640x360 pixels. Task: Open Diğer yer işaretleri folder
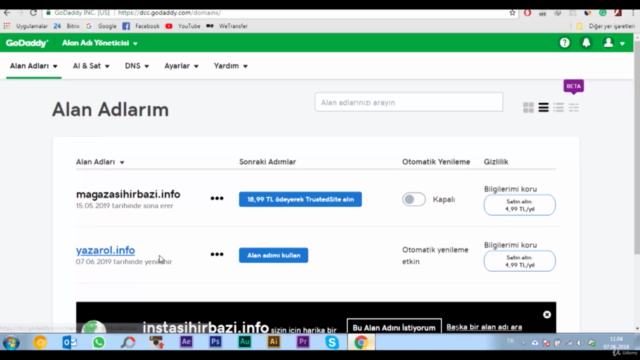click(x=606, y=26)
